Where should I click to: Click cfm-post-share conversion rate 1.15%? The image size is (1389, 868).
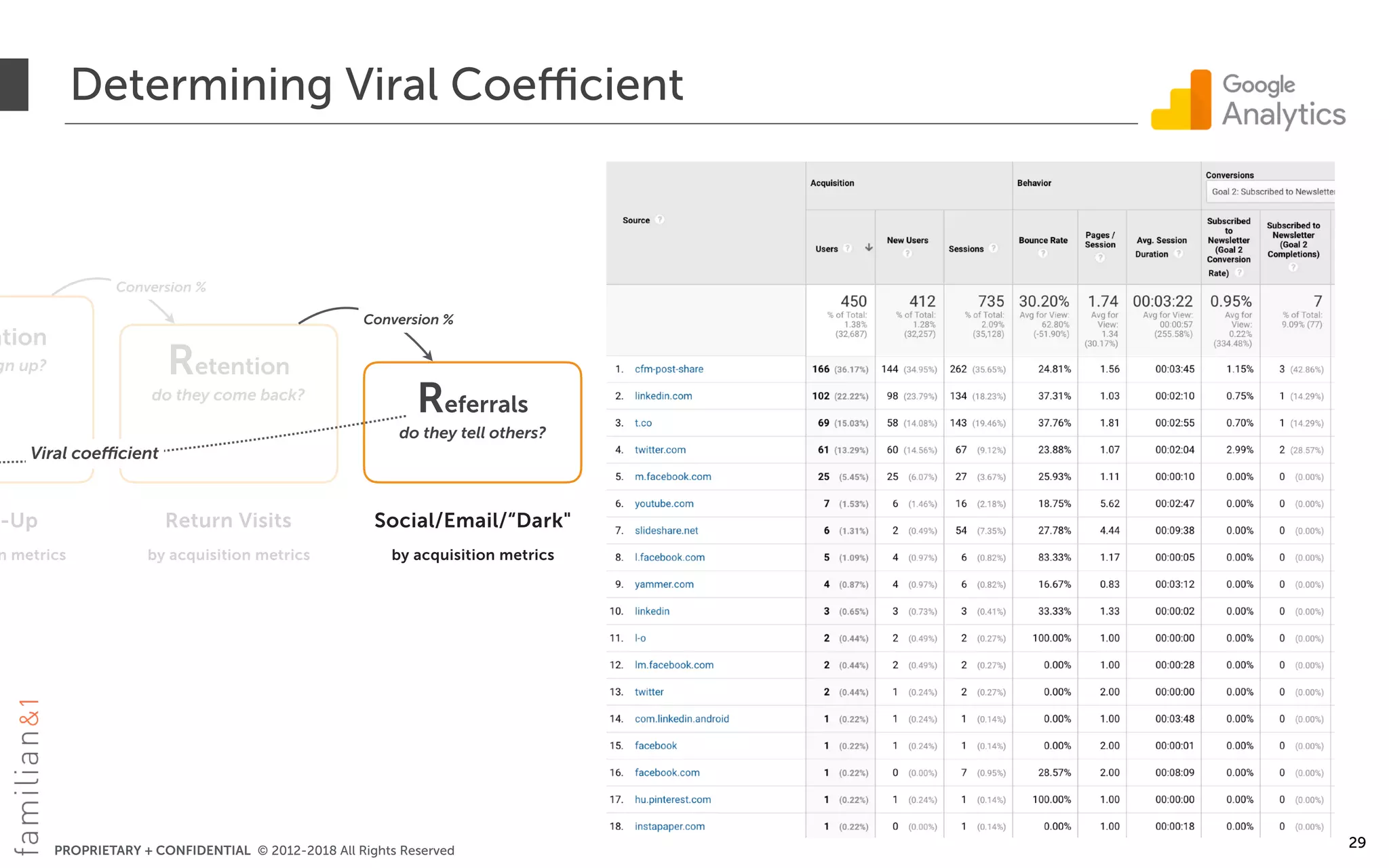coord(1239,369)
